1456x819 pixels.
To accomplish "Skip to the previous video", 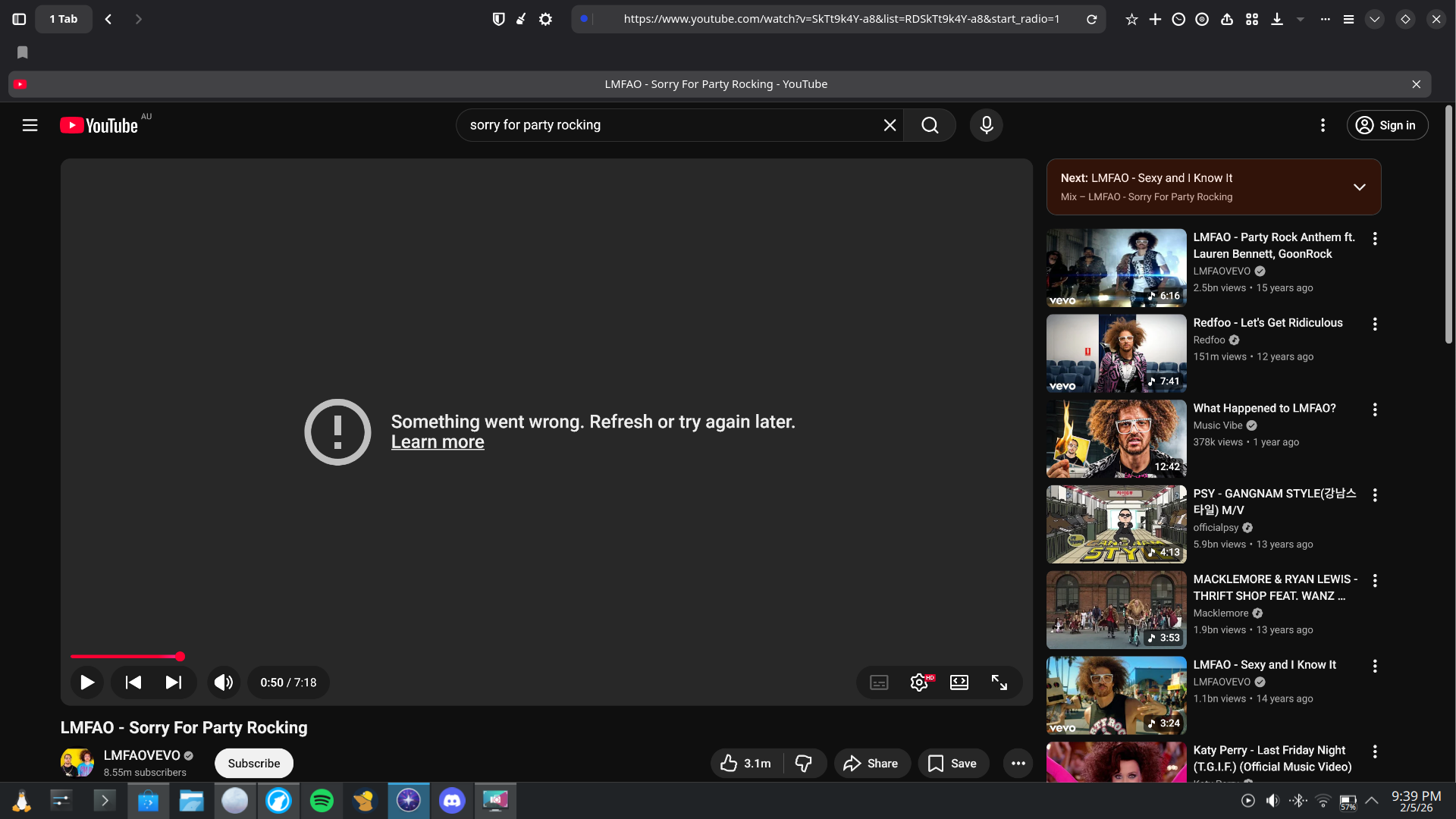I will pyautogui.click(x=133, y=682).
